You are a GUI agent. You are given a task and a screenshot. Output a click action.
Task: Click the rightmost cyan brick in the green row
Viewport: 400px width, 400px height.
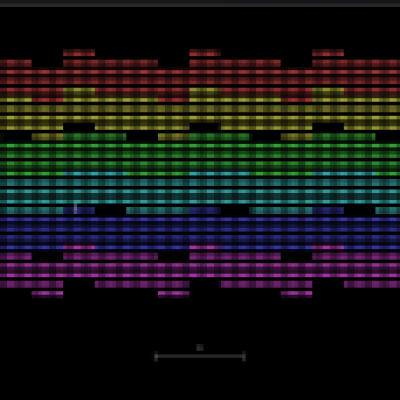pos(344,173)
